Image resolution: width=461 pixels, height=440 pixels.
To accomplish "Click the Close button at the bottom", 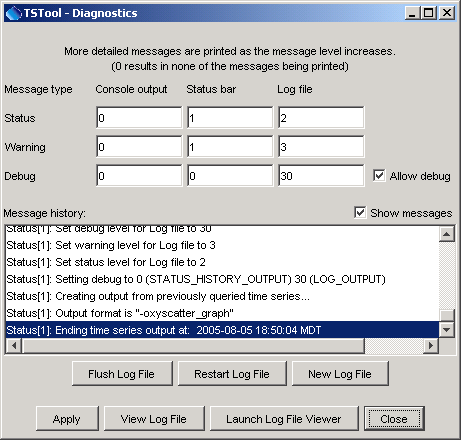I will [394, 419].
